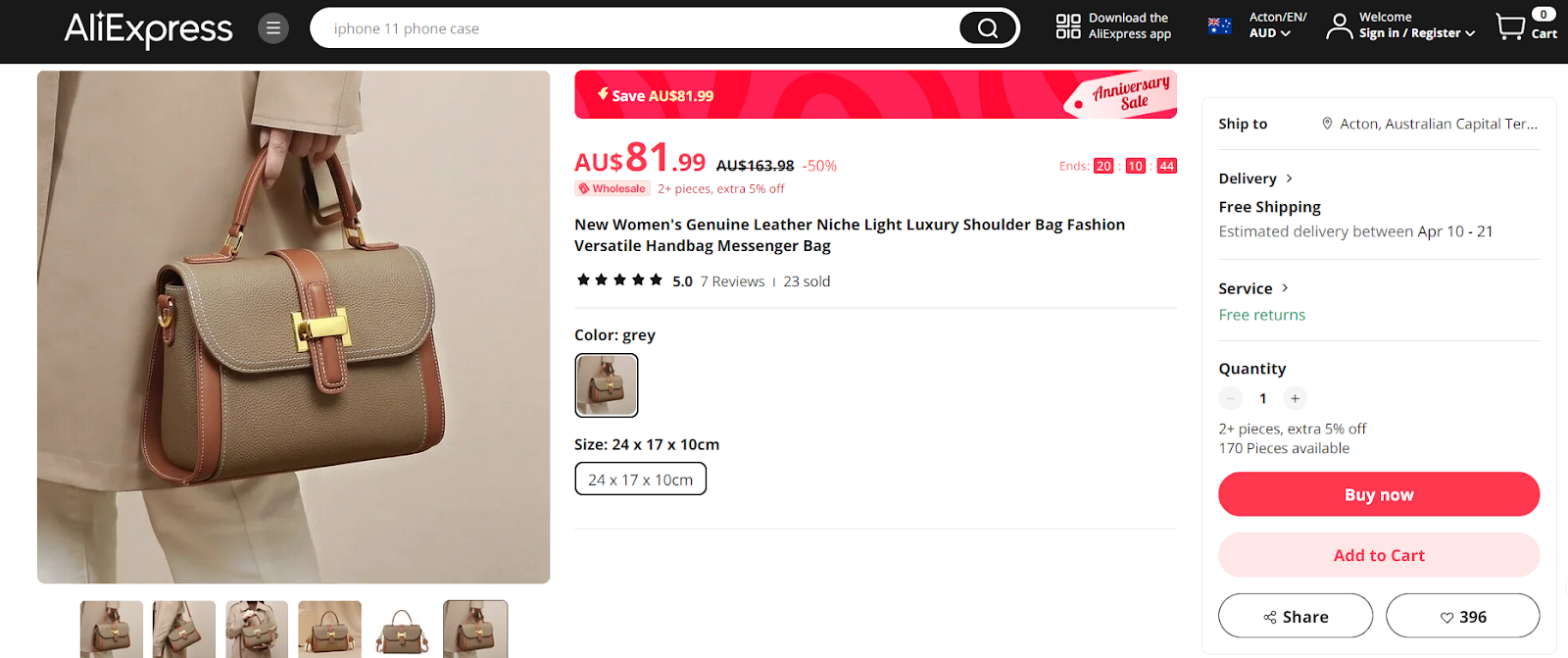Click the Australian flag icon
Image resolution: width=1568 pixels, height=658 pixels.
tap(1220, 26)
